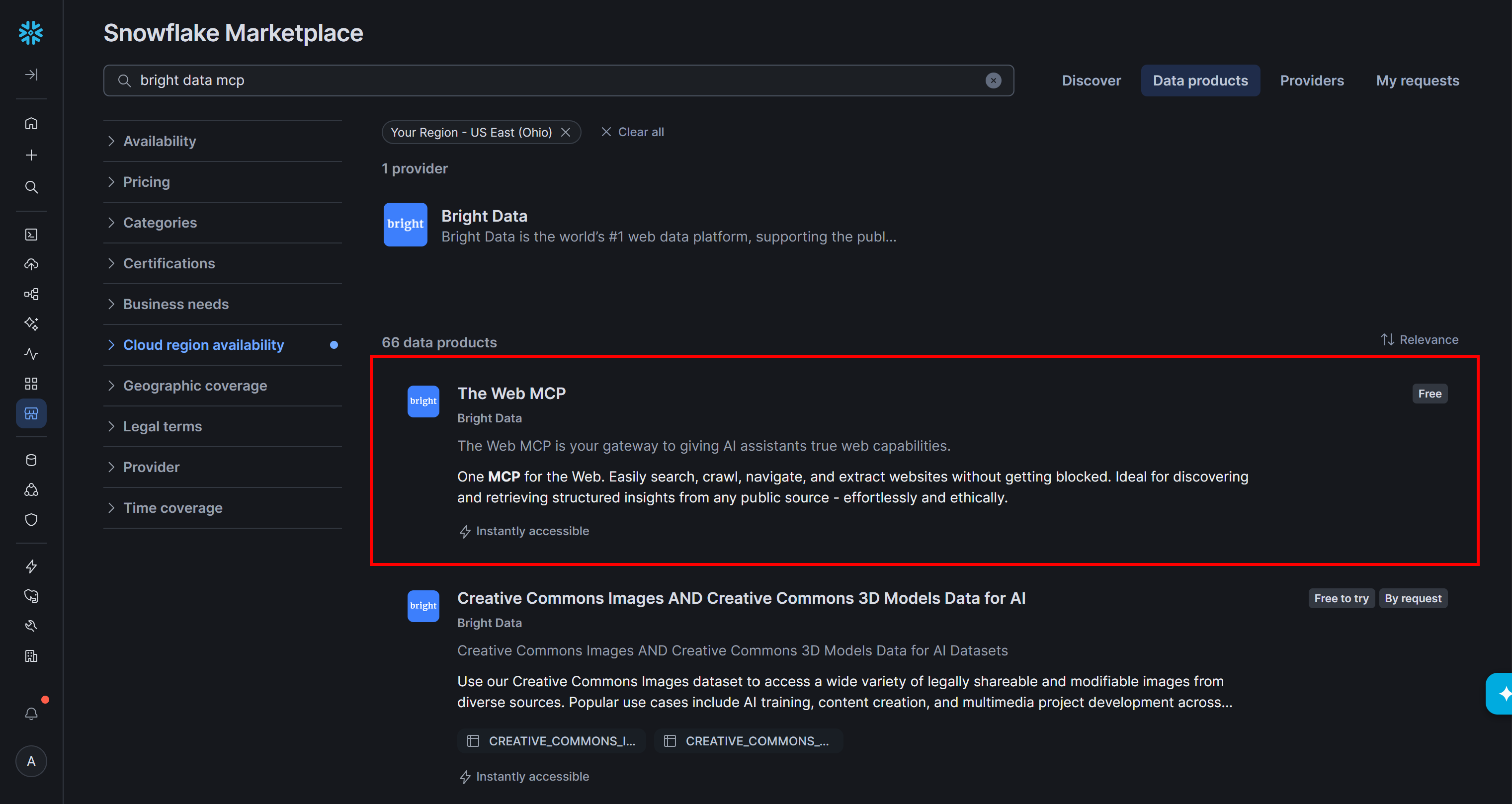Open the notifications bell icon
Image resolution: width=1512 pixels, height=804 pixels.
pyautogui.click(x=31, y=714)
